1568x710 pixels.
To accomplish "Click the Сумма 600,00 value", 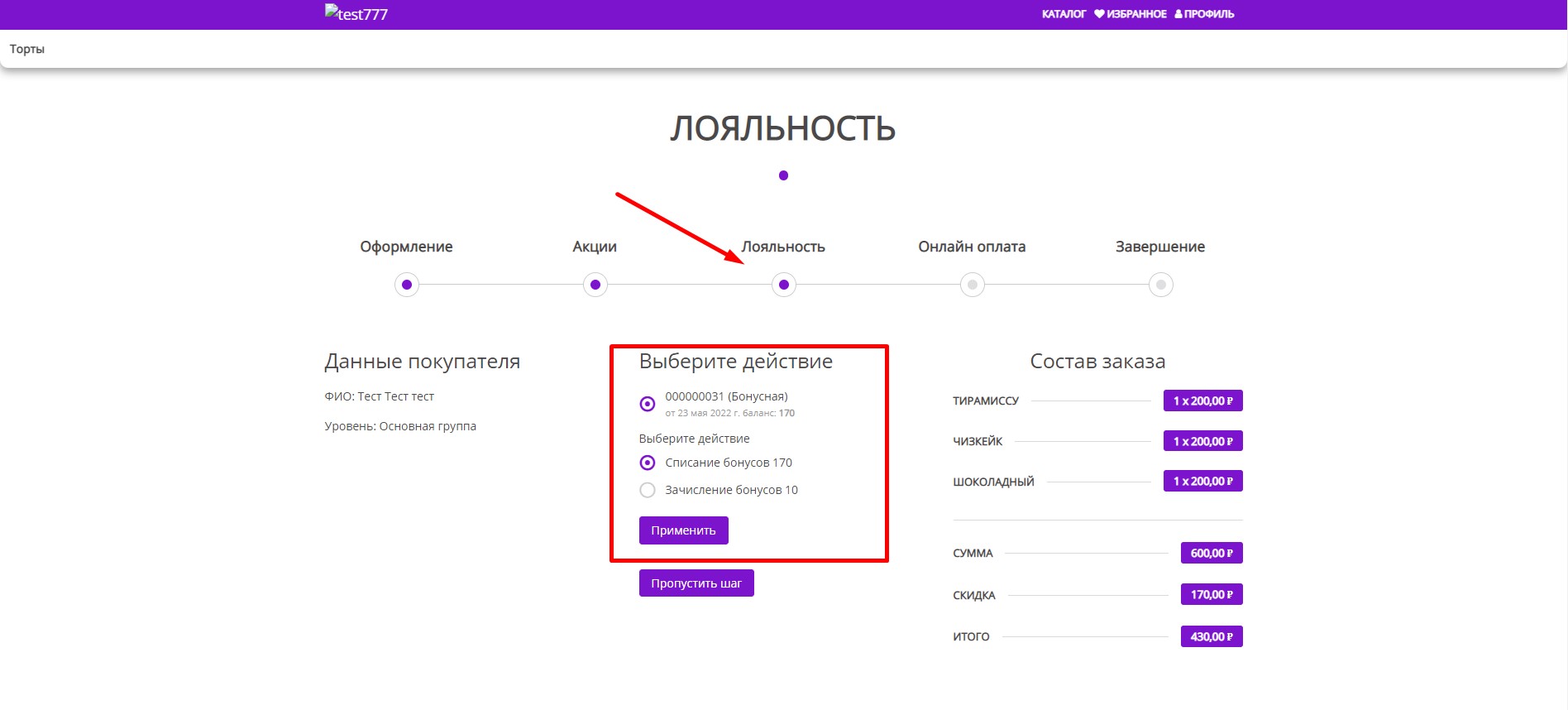I will point(1212,553).
